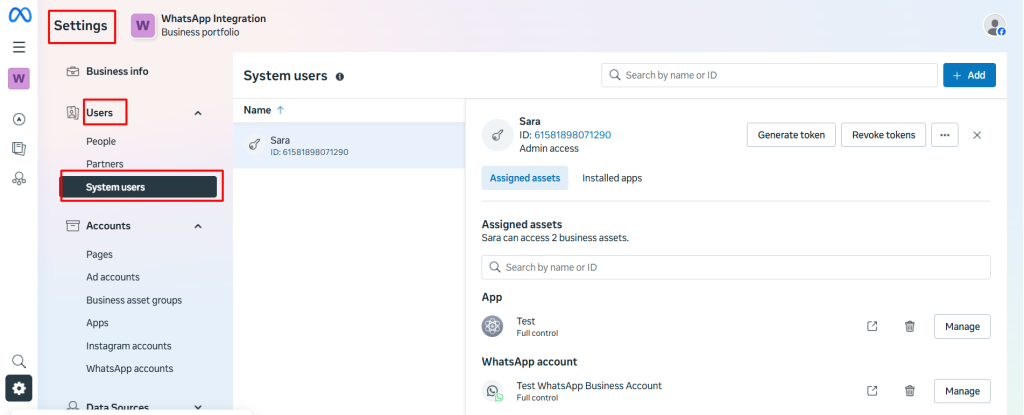
Task: Collapse the Users section
Action: point(198,113)
